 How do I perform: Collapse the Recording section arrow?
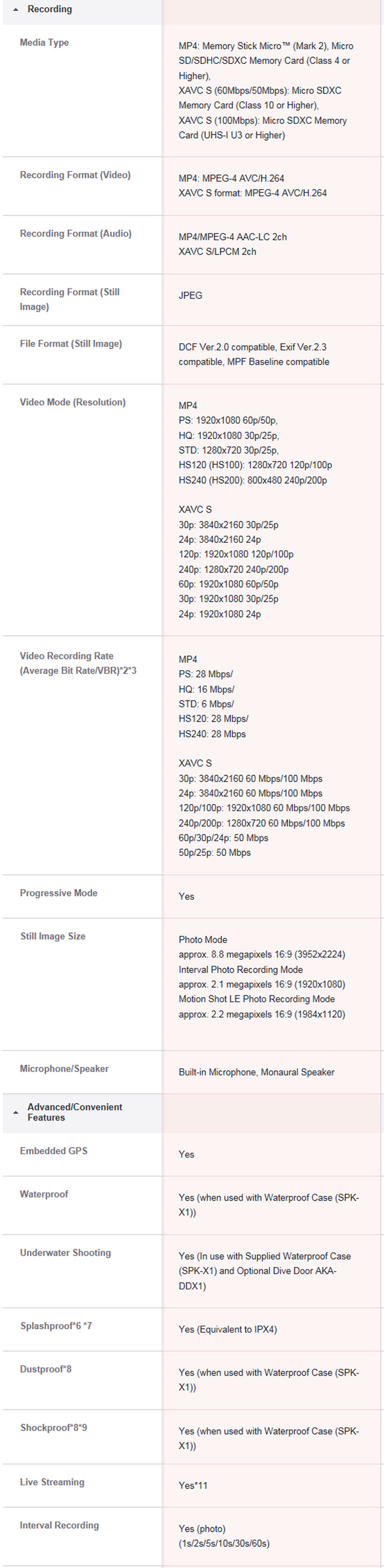click(x=15, y=10)
